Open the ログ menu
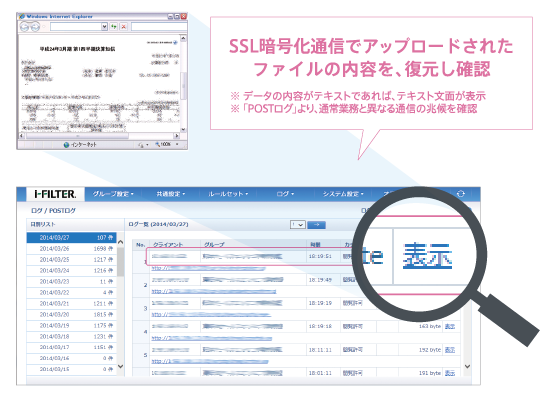 (285, 194)
